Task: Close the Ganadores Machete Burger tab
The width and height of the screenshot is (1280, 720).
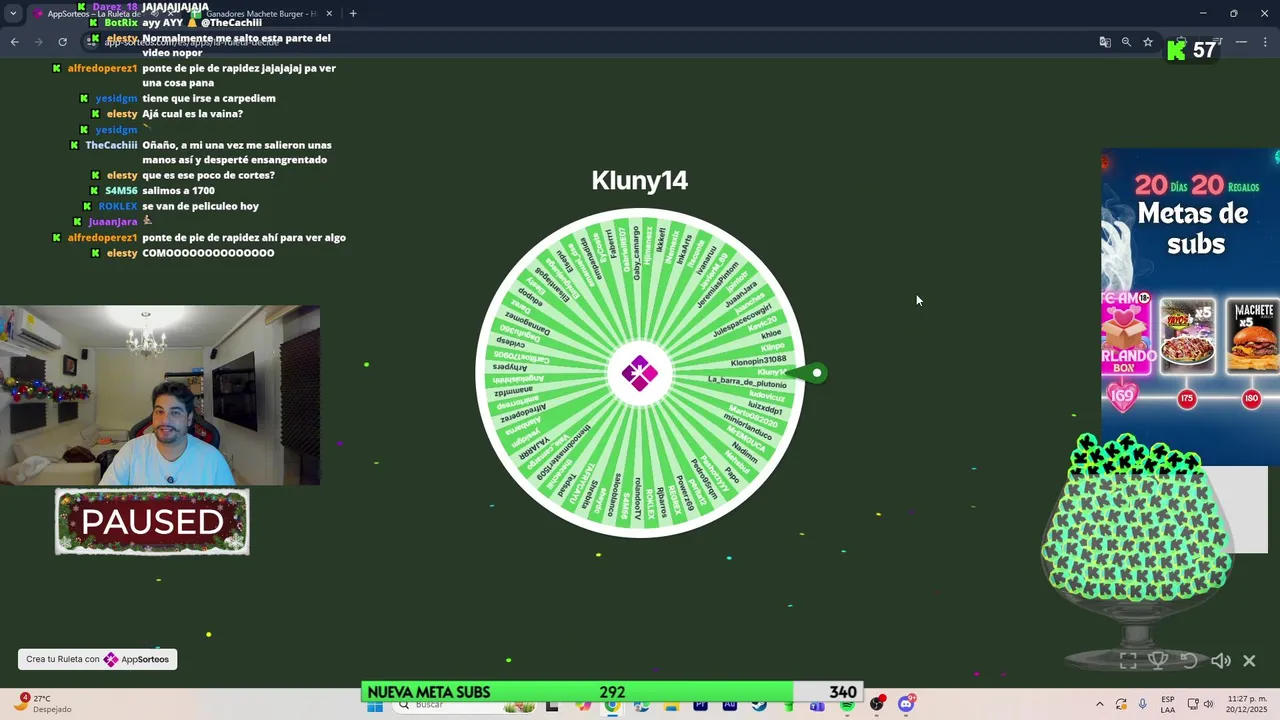Action: [x=329, y=14]
